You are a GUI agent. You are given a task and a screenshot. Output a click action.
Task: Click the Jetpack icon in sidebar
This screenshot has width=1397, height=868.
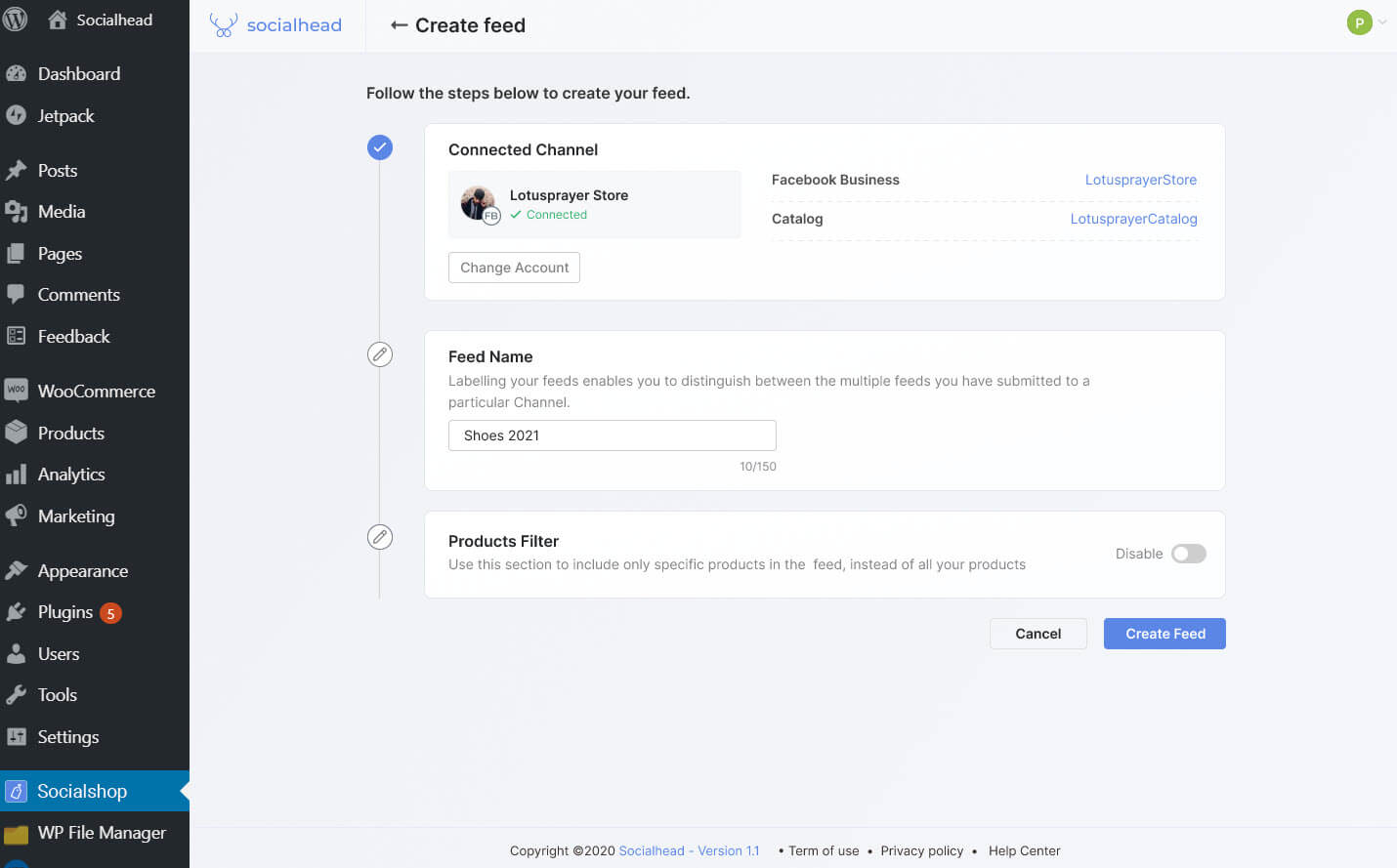coord(16,115)
